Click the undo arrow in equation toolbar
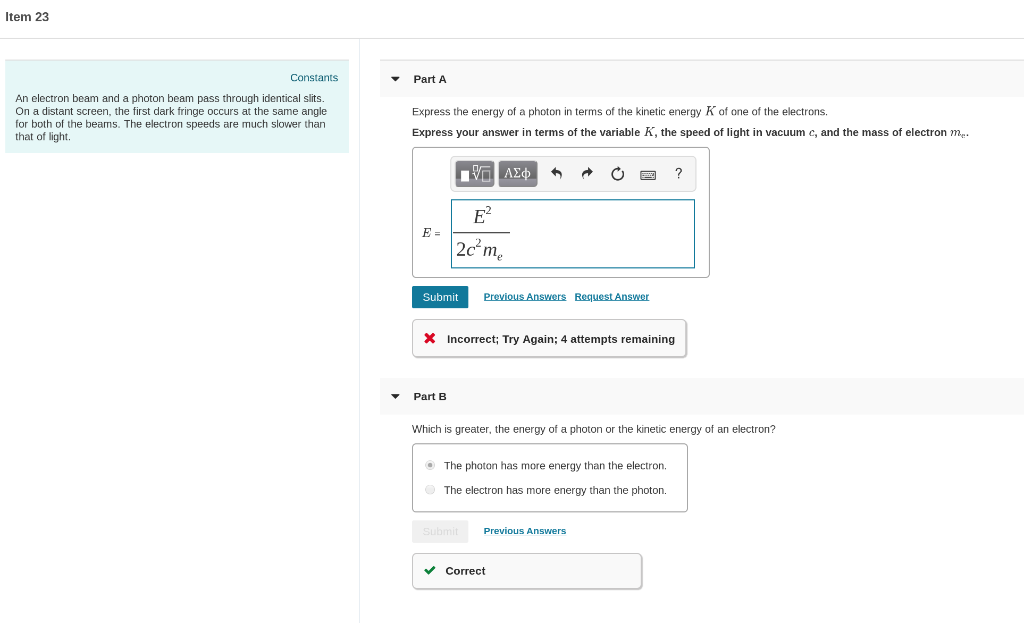This screenshot has height=623, width=1024. (x=556, y=174)
